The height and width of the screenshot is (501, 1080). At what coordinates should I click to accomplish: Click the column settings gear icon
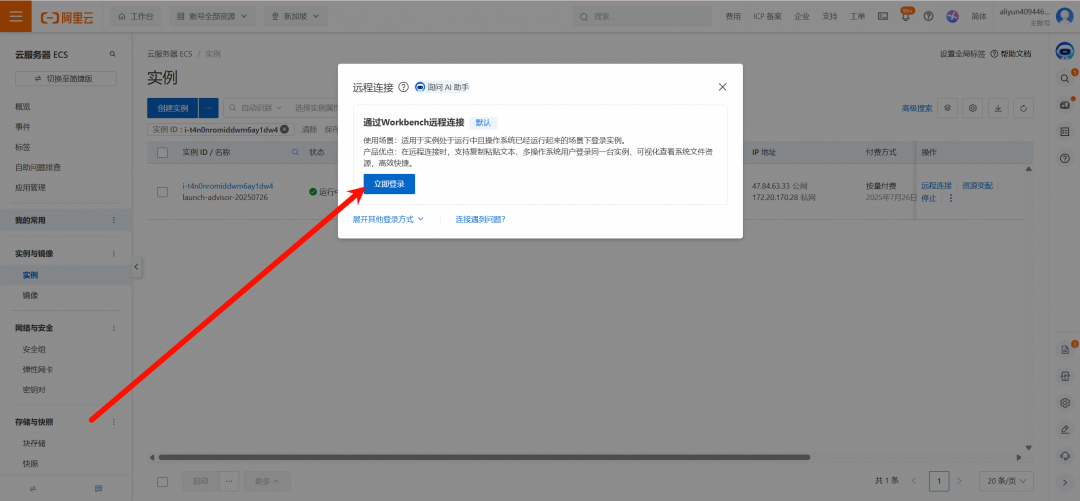coord(973,108)
